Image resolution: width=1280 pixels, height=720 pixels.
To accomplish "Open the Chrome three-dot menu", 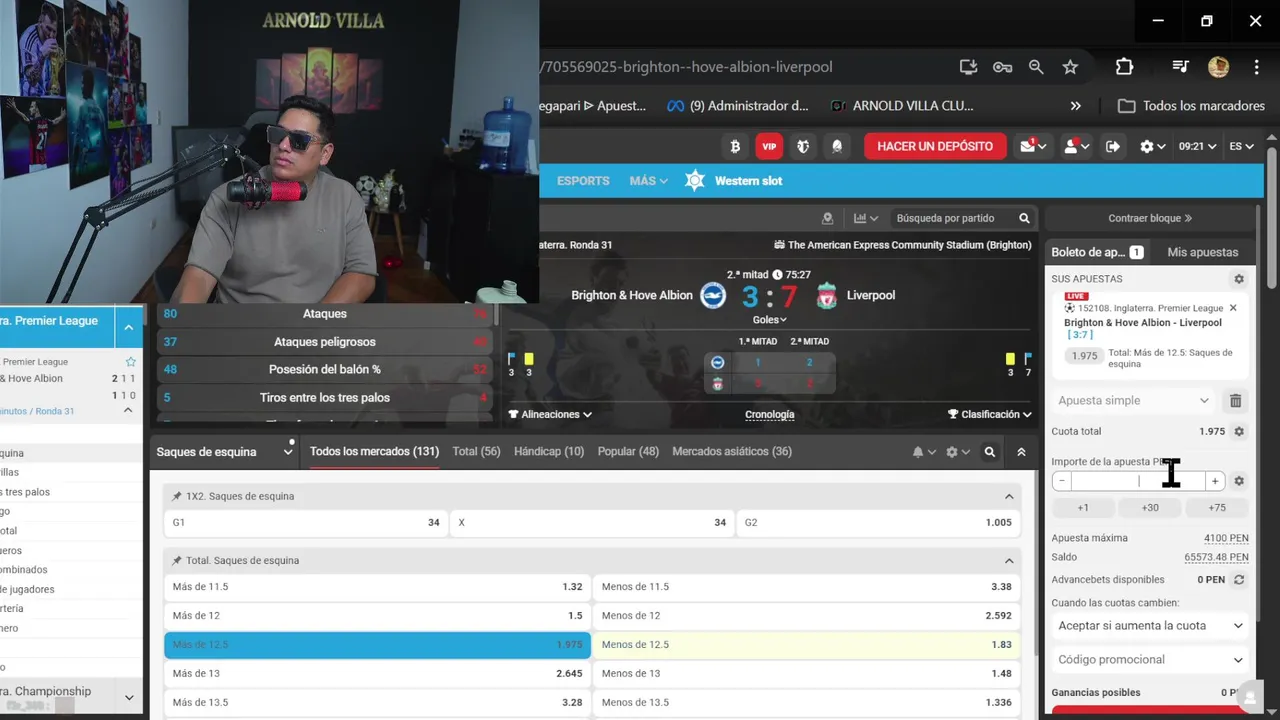I will point(1256,67).
